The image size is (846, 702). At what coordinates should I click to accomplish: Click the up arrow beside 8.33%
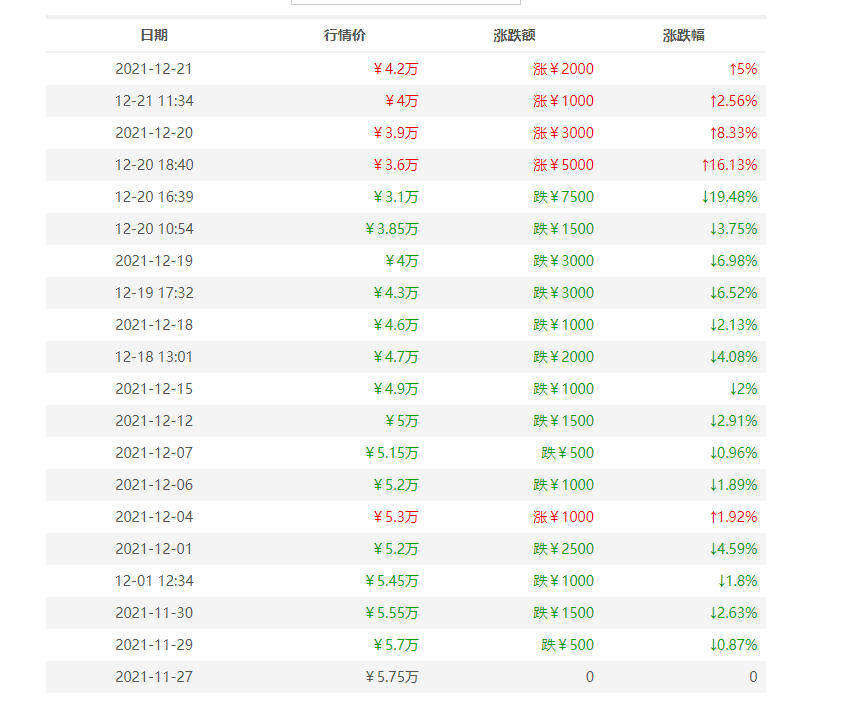[713, 133]
